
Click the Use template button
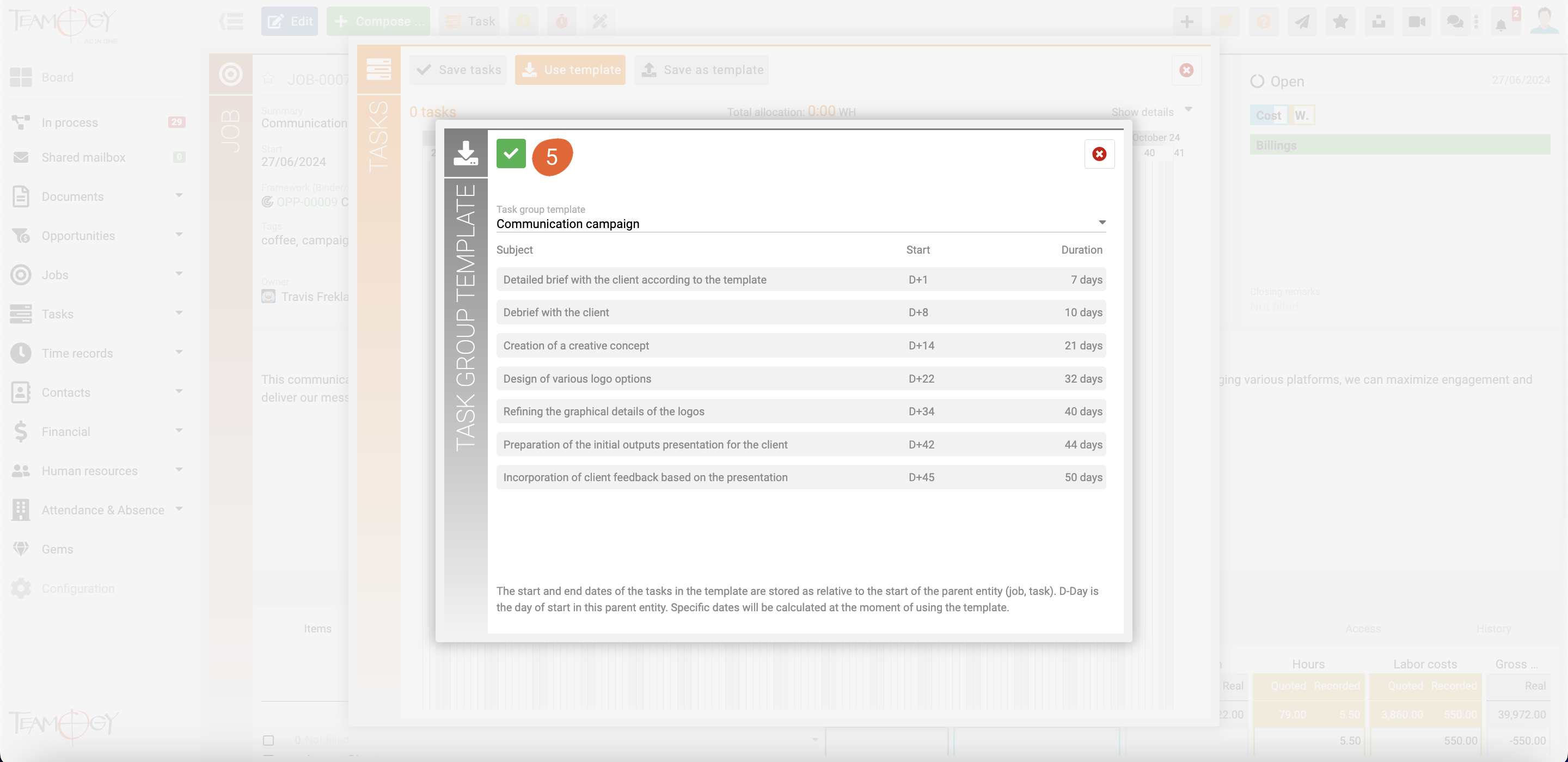[x=569, y=70]
